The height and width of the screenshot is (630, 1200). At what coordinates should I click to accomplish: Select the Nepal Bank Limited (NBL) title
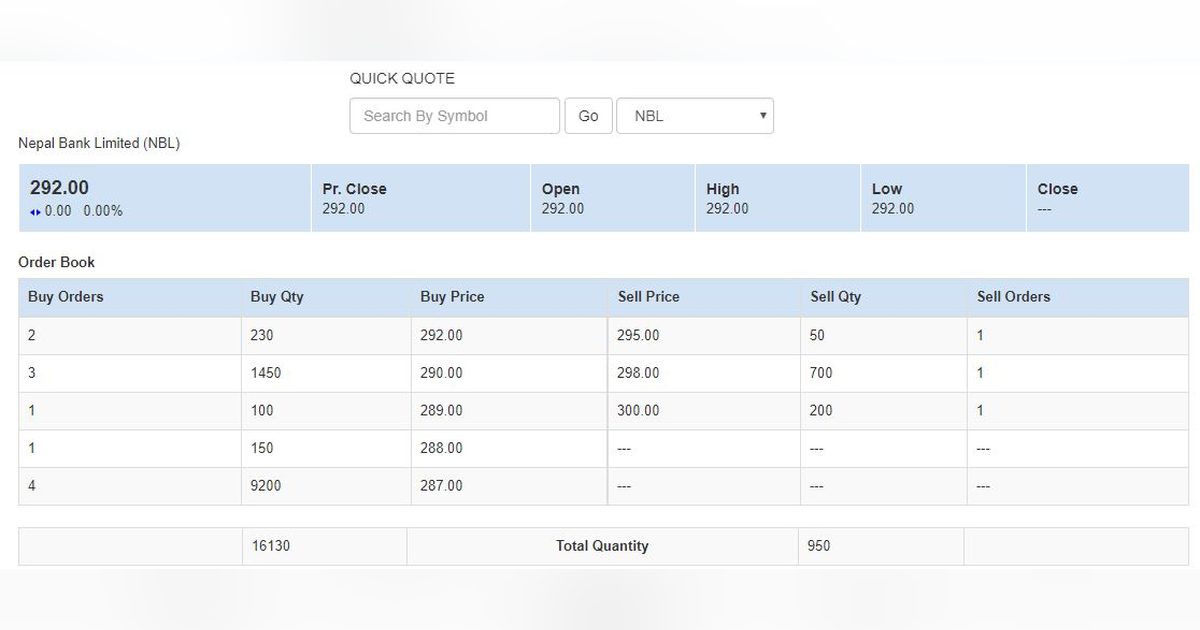click(99, 143)
